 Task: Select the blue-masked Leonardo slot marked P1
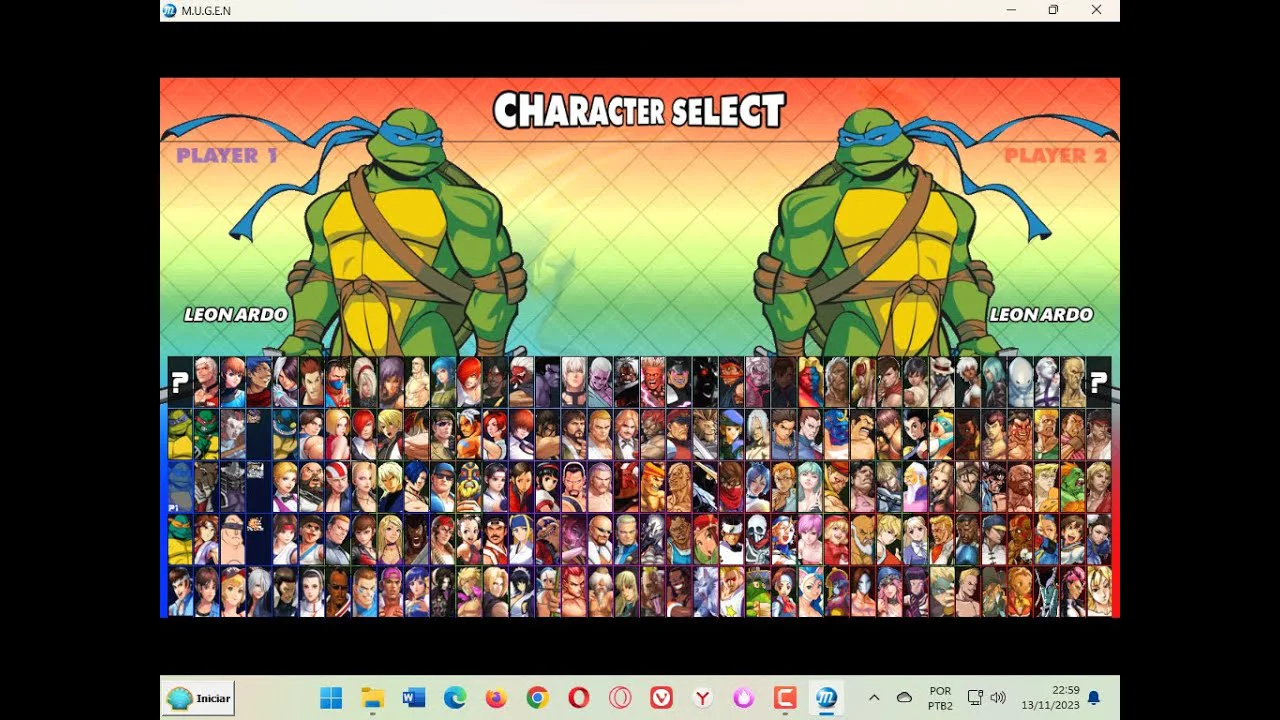tap(180, 487)
